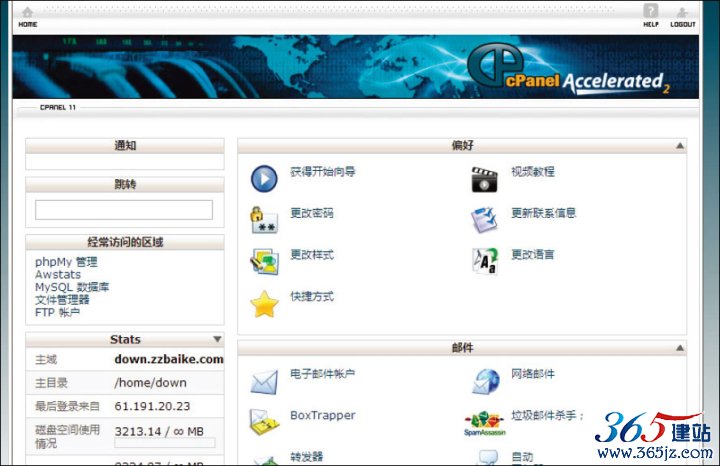Click the HOME label text
This screenshot has width=720, height=466.
tap(28, 24)
